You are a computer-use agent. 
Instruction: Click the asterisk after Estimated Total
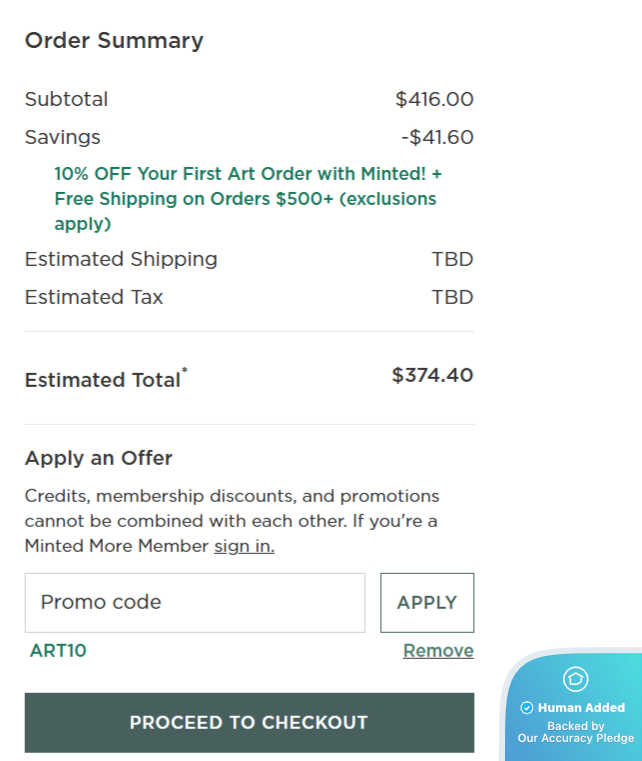pyautogui.click(x=185, y=372)
